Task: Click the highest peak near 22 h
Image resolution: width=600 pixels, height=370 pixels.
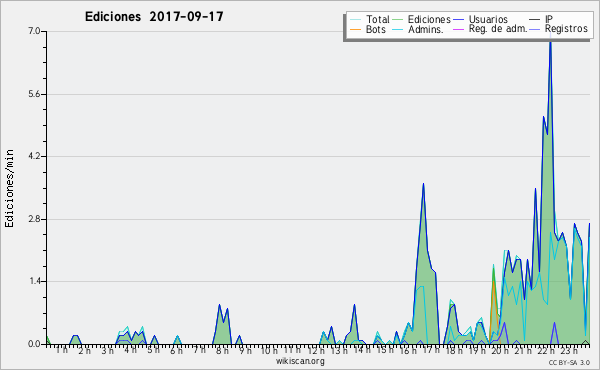Action: tap(550, 41)
